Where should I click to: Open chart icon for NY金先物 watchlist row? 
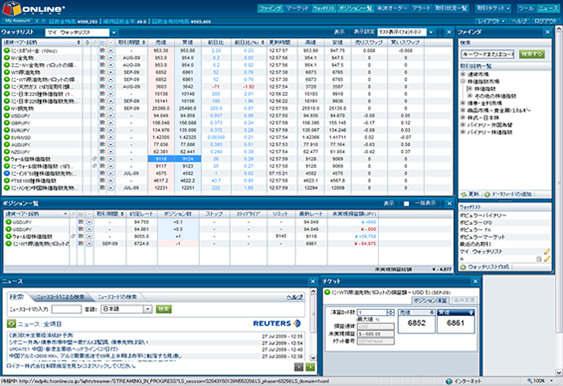[103, 58]
